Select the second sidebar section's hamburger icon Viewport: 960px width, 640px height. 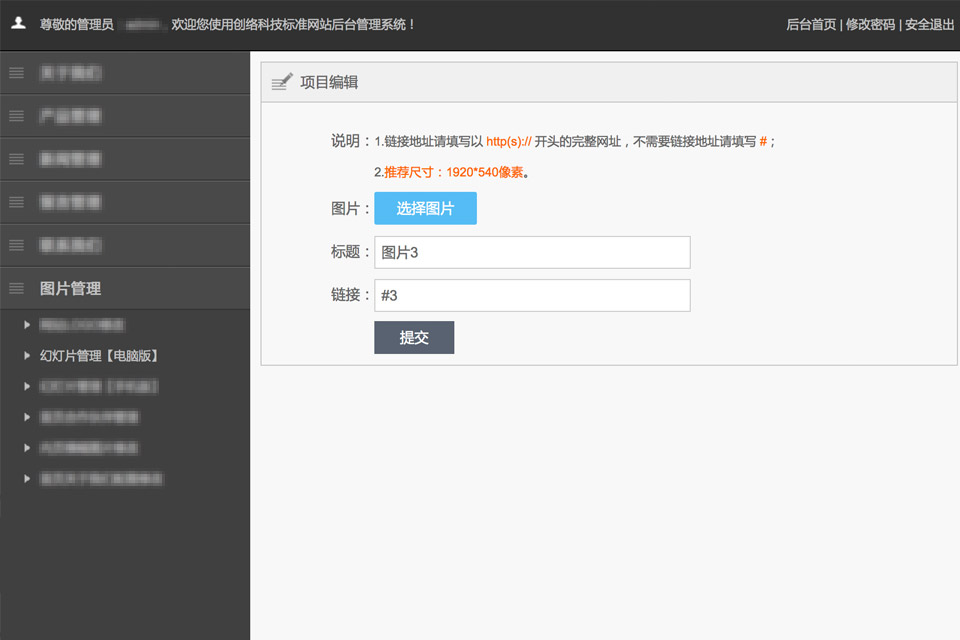[16, 116]
